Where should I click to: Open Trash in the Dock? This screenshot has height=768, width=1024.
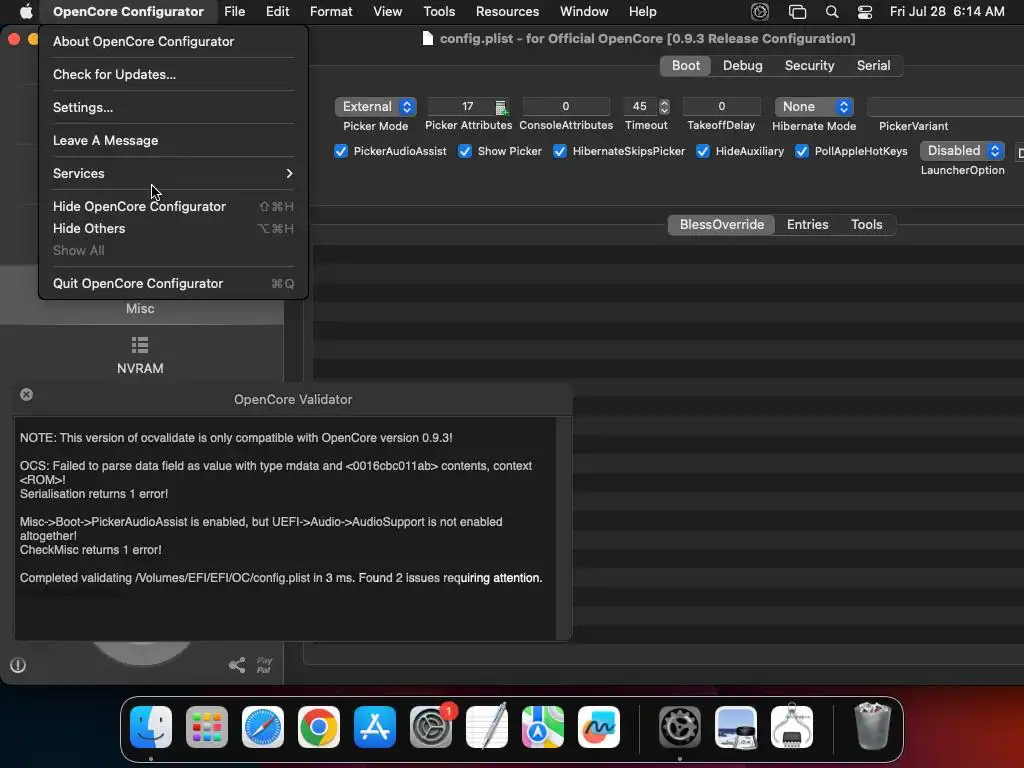[x=872, y=726]
